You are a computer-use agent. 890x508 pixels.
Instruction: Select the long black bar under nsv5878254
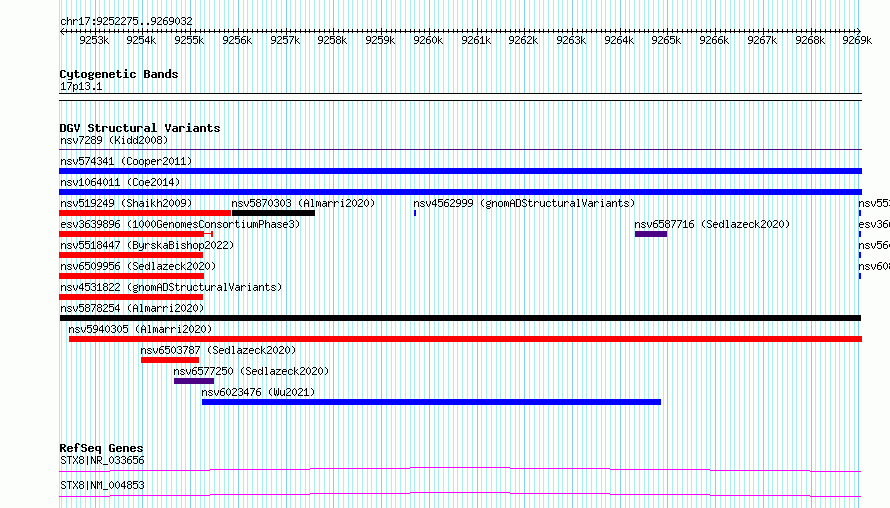460,318
